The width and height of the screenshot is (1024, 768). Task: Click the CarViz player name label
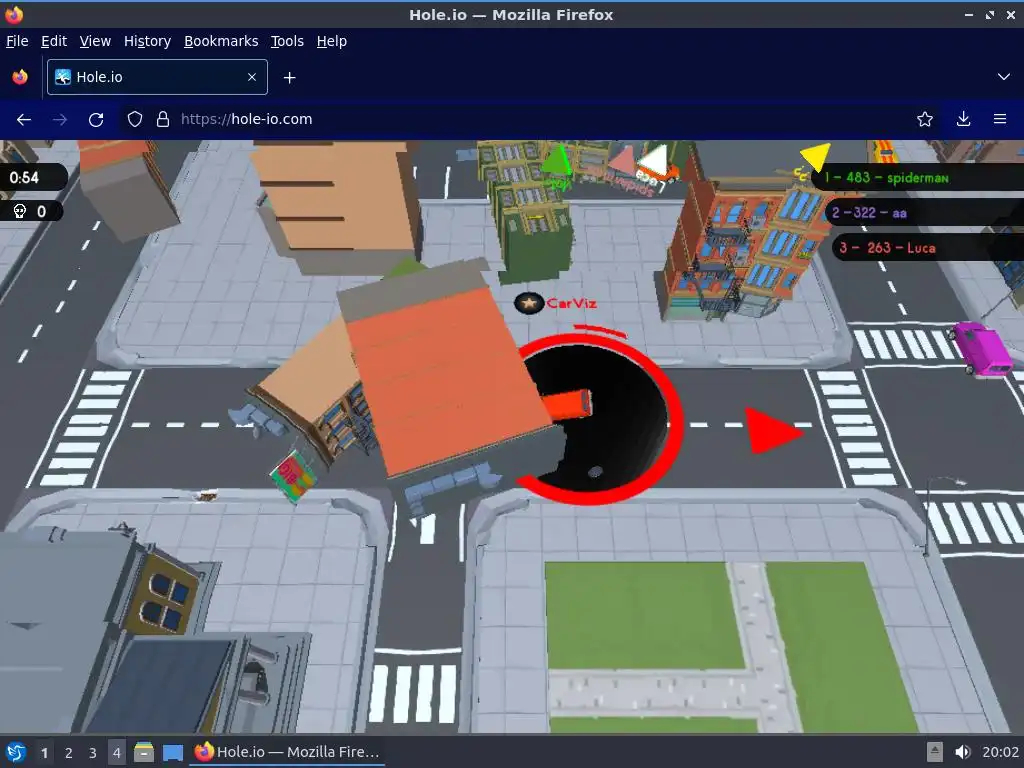tap(571, 303)
